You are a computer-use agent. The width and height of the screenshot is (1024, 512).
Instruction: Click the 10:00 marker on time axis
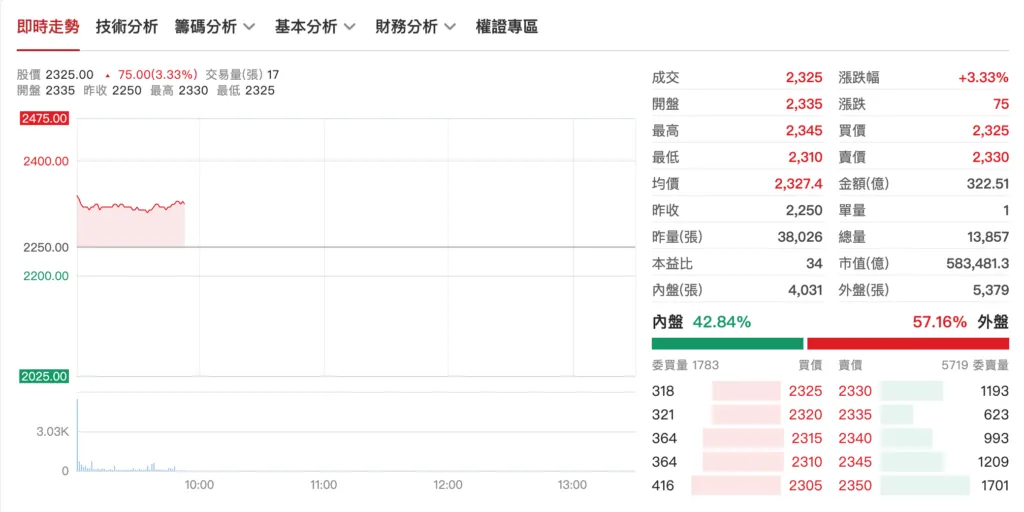pos(199,485)
